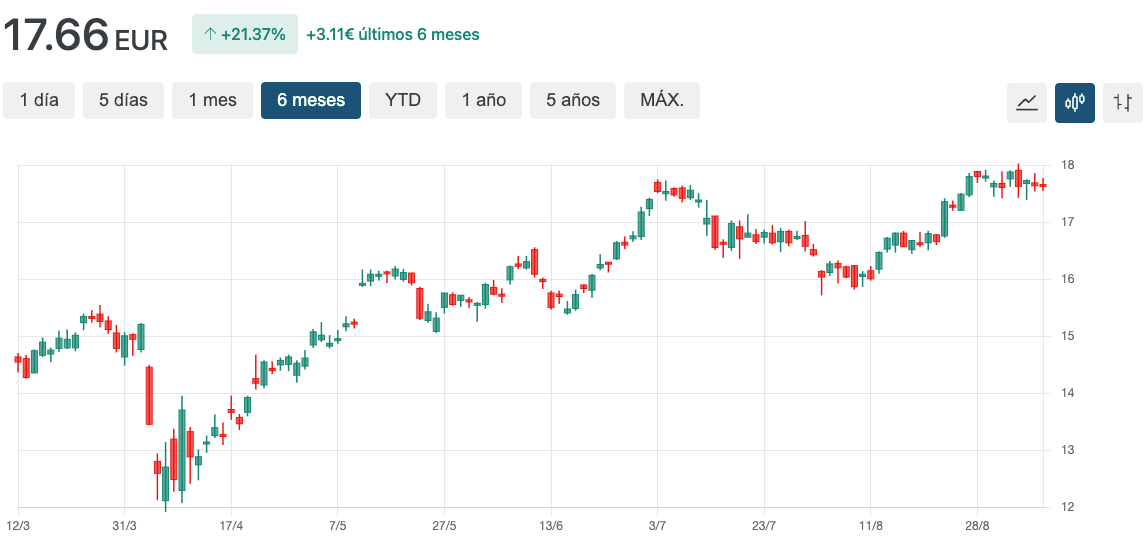Click the 3/7 date axis label
Viewport: 1147px width, 542px height.
point(657,526)
